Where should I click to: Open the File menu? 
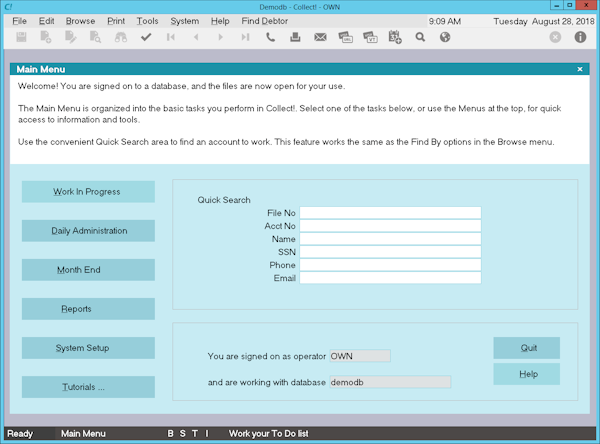[20, 20]
